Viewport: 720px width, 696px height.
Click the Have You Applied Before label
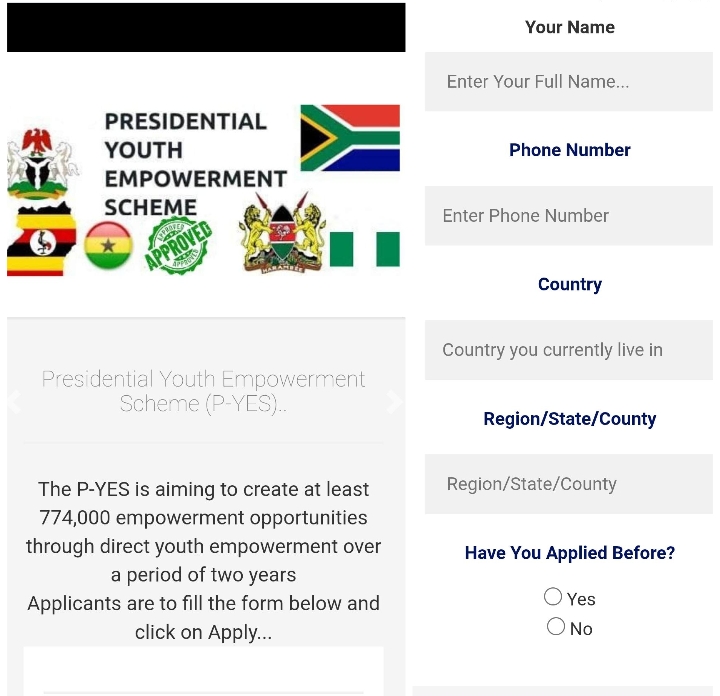(570, 553)
